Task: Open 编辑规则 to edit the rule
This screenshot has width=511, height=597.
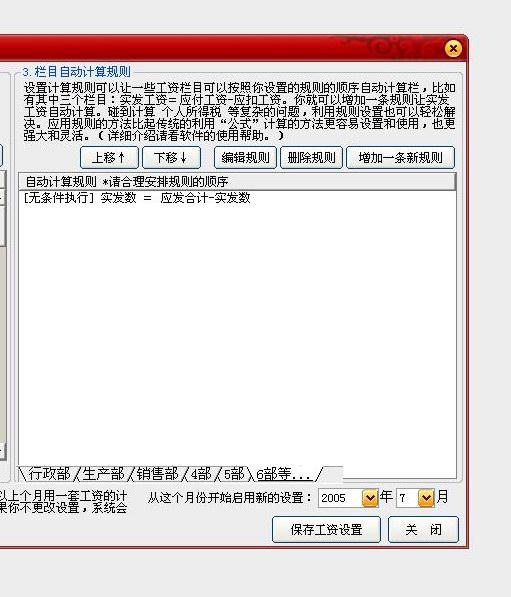Action: tap(245, 158)
